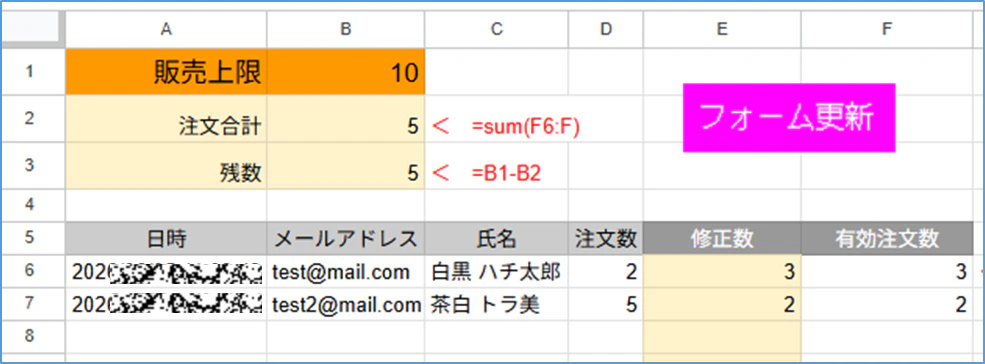Select the 白黒 ハチ太郎 name cell
This screenshot has height=364, width=985.
click(x=497, y=272)
